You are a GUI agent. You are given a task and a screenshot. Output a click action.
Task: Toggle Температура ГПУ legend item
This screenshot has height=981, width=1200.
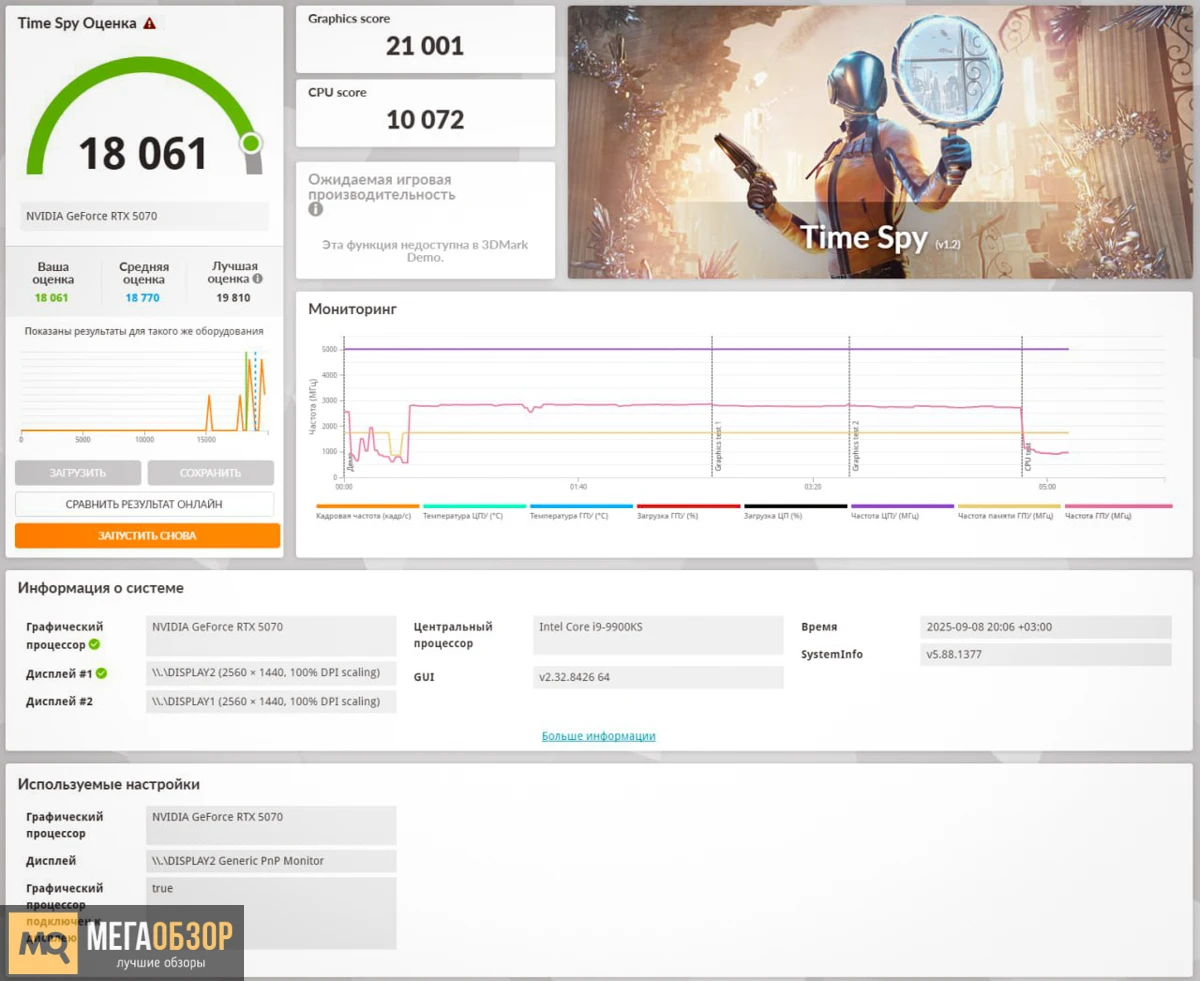(x=581, y=511)
